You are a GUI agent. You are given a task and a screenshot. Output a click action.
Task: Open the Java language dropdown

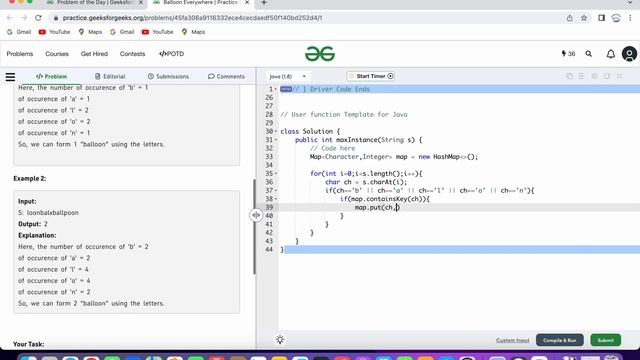(287, 76)
